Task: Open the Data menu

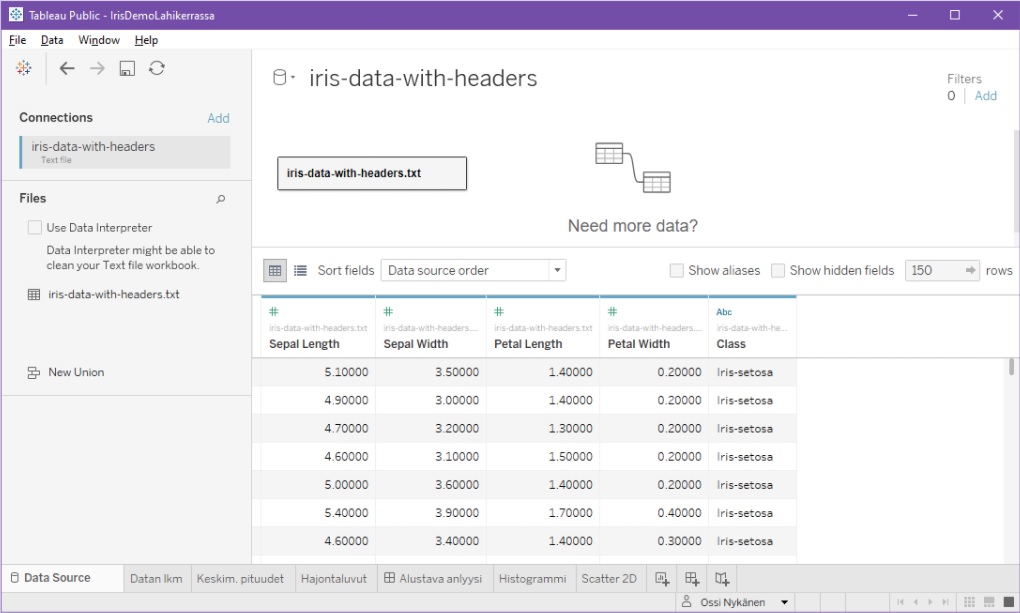Action: coord(52,40)
